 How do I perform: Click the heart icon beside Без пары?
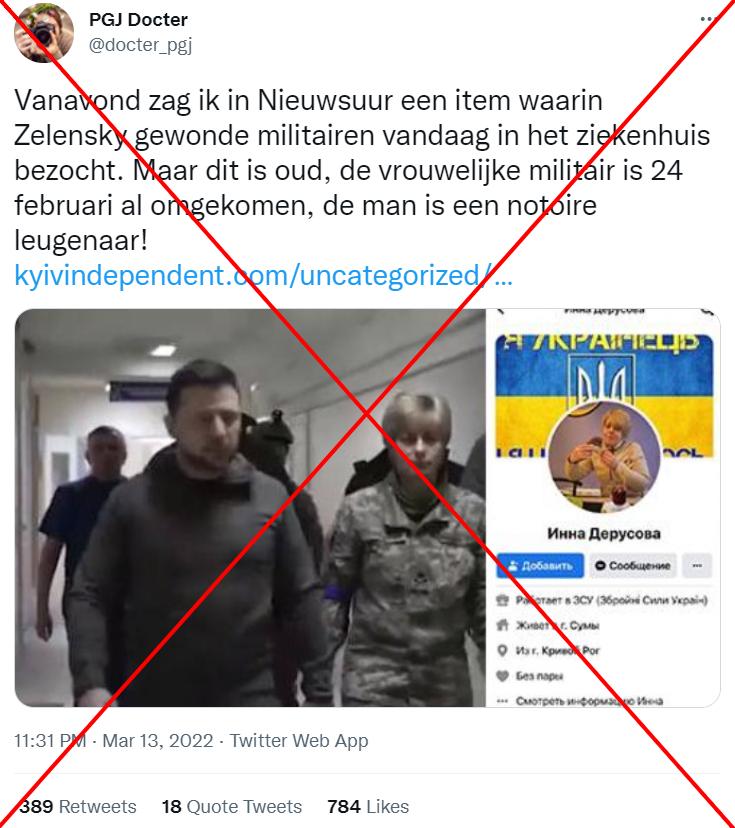pos(502,675)
